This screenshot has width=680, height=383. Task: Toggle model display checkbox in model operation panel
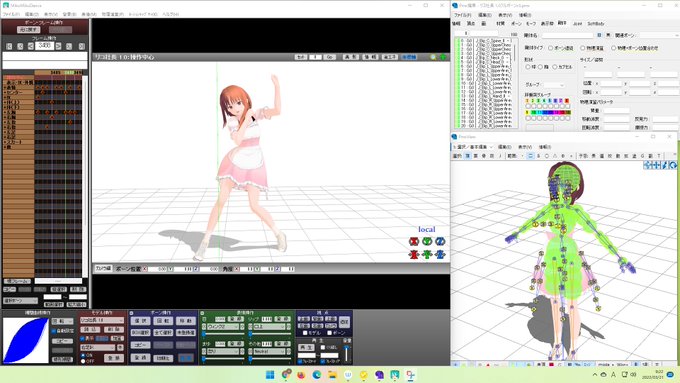(82, 338)
